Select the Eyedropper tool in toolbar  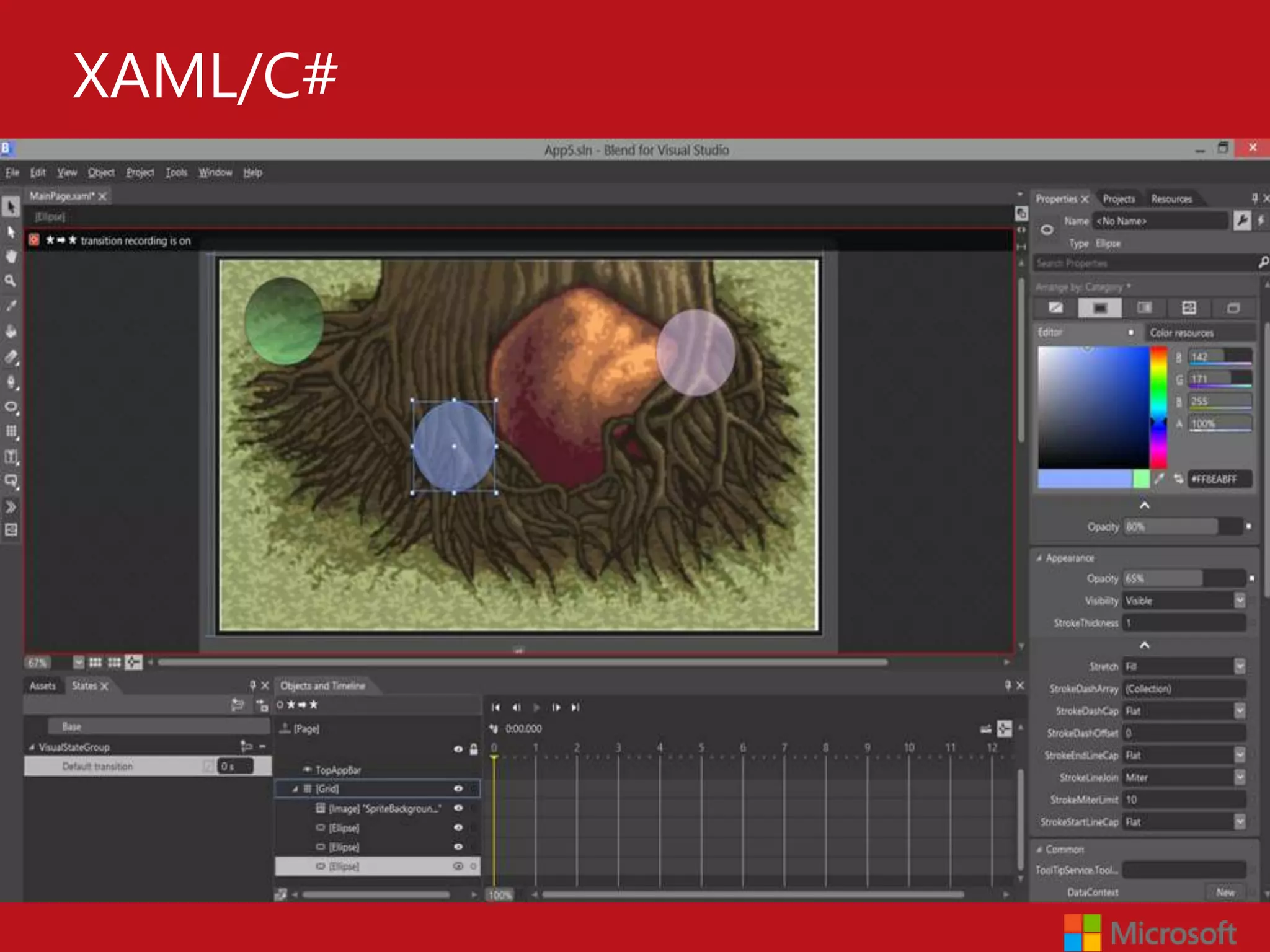tap(11, 306)
